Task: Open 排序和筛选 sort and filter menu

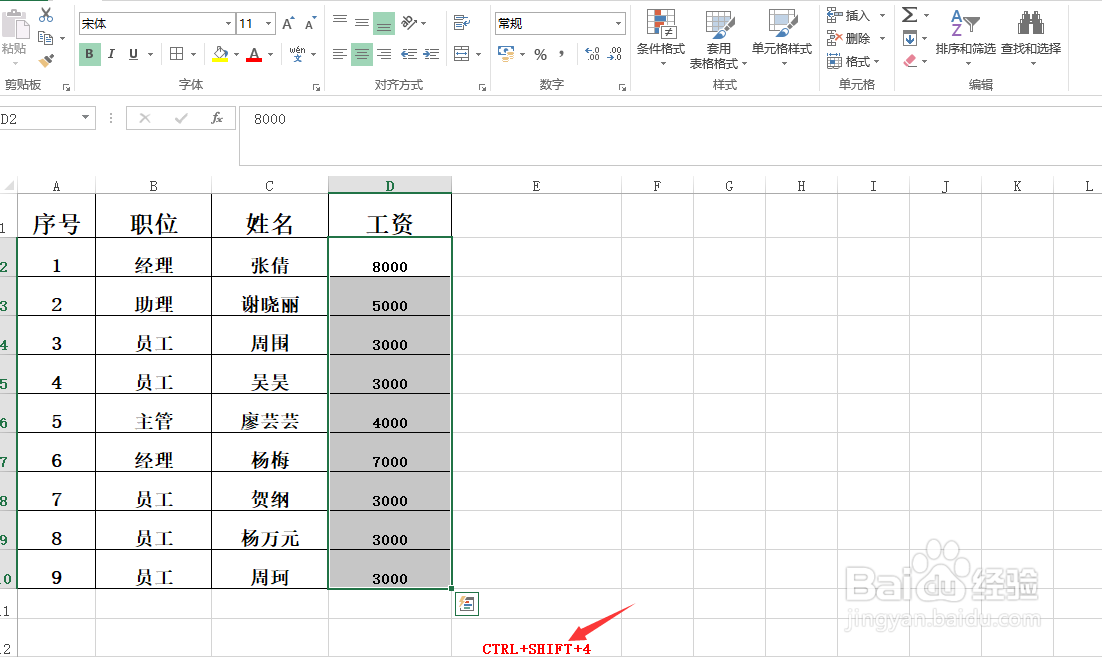Action: [966, 38]
